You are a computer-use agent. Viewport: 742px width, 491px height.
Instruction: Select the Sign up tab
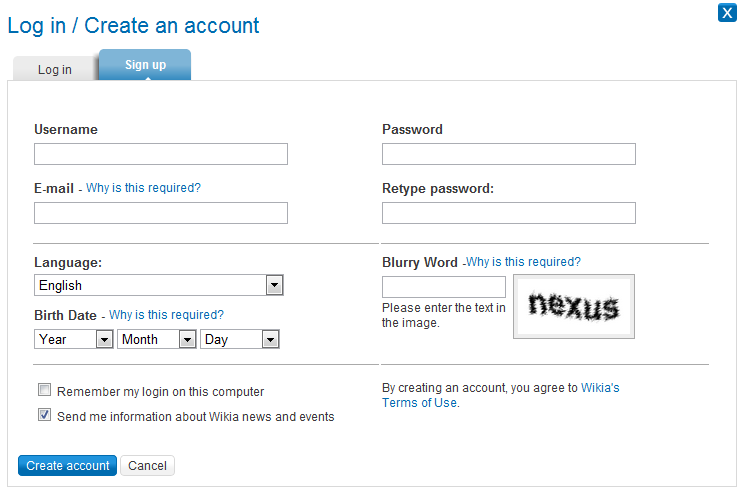pos(145,65)
